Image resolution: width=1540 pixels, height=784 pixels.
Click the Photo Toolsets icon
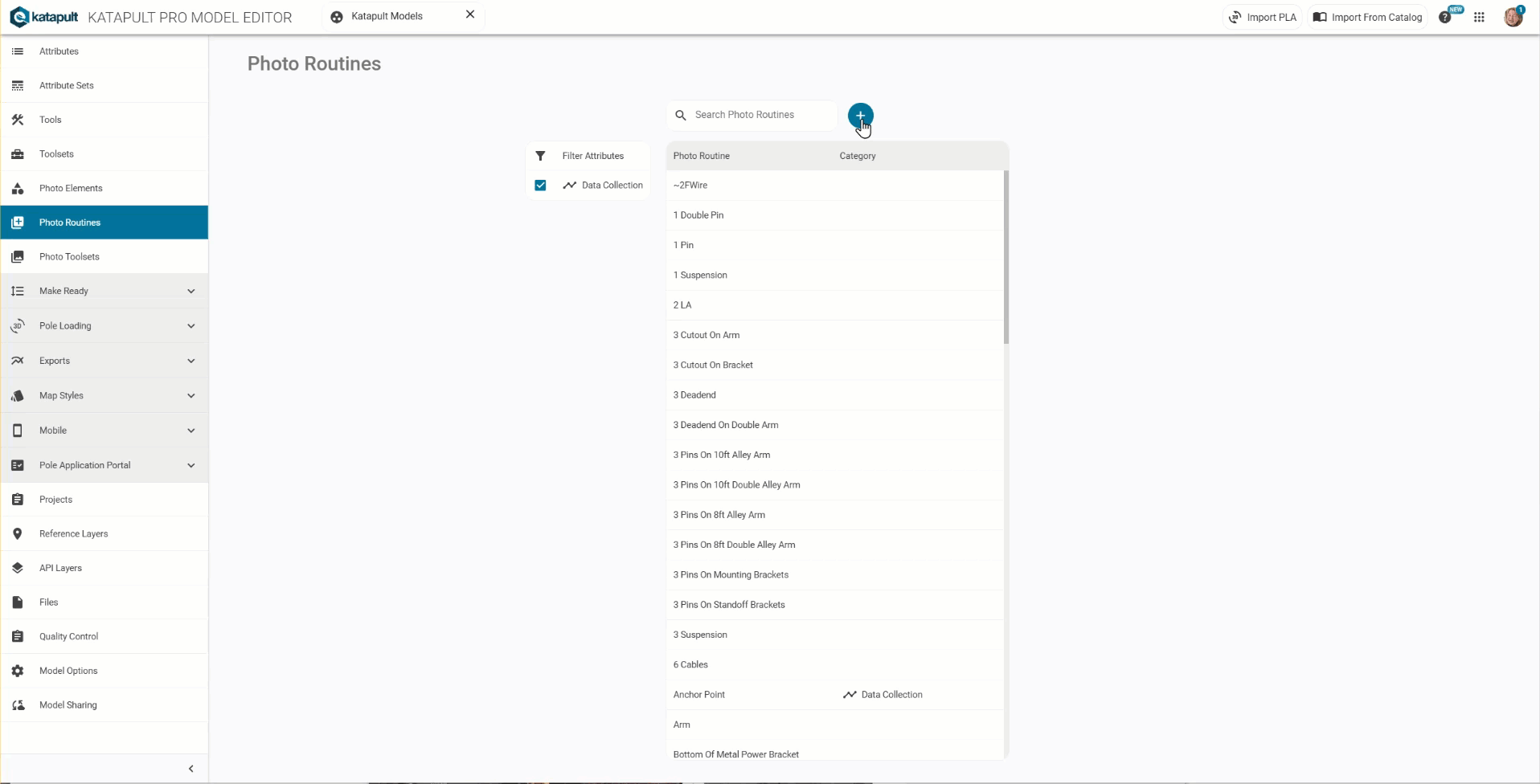click(18, 257)
